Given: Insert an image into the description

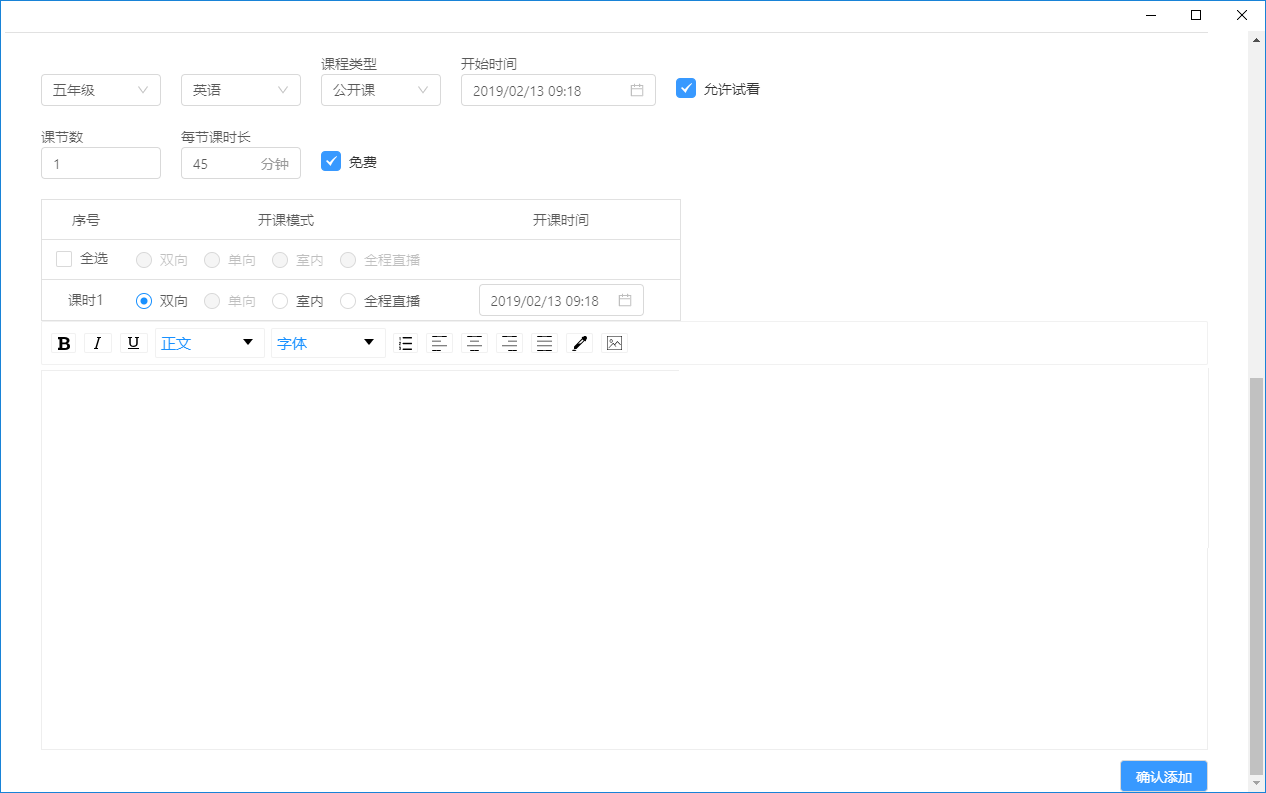Looking at the screenshot, I should click(x=613, y=343).
